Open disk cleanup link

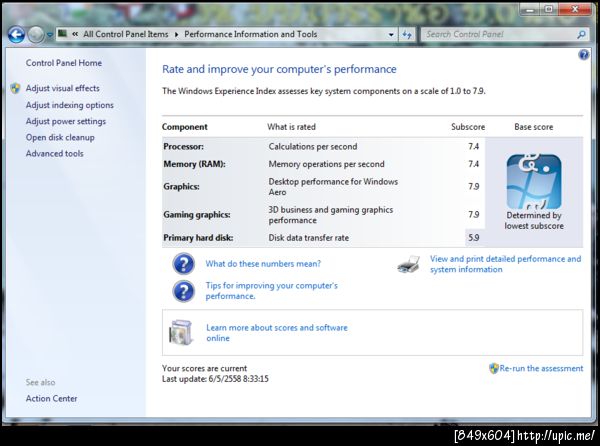pyautogui.click(x=60, y=137)
